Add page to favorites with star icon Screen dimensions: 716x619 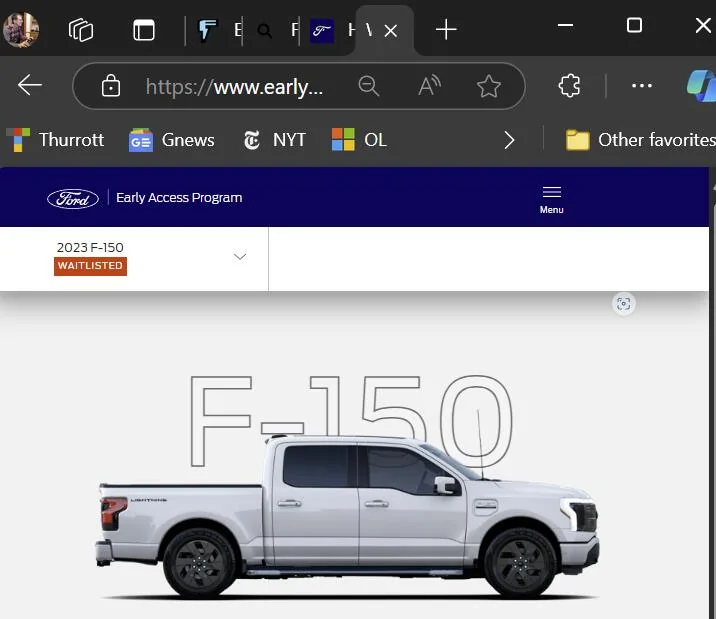(x=489, y=86)
